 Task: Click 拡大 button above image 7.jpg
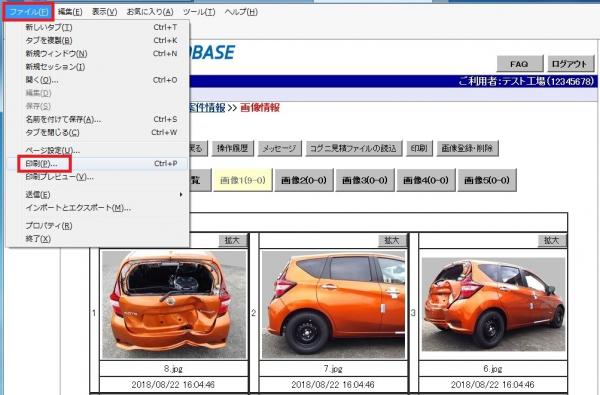pos(393,240)
